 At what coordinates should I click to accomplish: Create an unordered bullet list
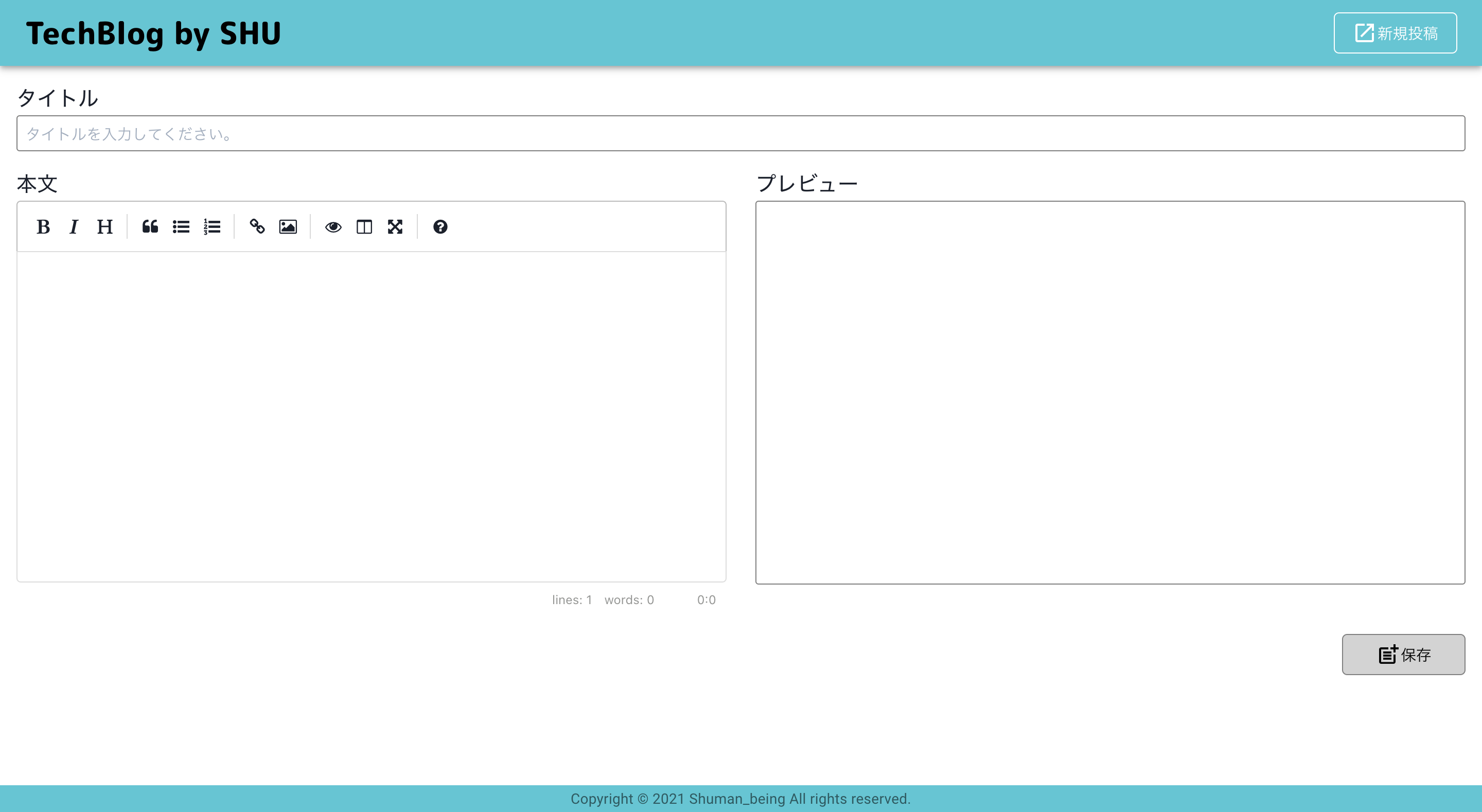tap(181, 227)
